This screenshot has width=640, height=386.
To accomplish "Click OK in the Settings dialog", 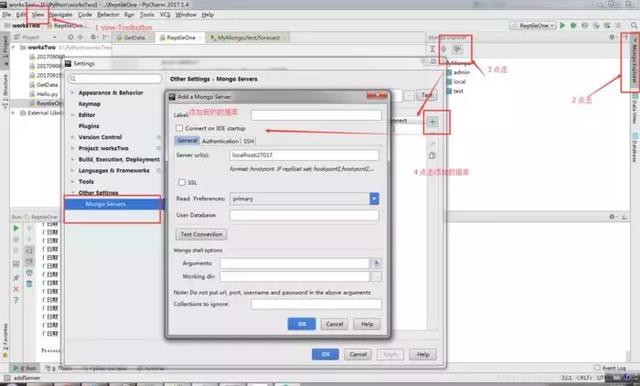I will point(325,354).
